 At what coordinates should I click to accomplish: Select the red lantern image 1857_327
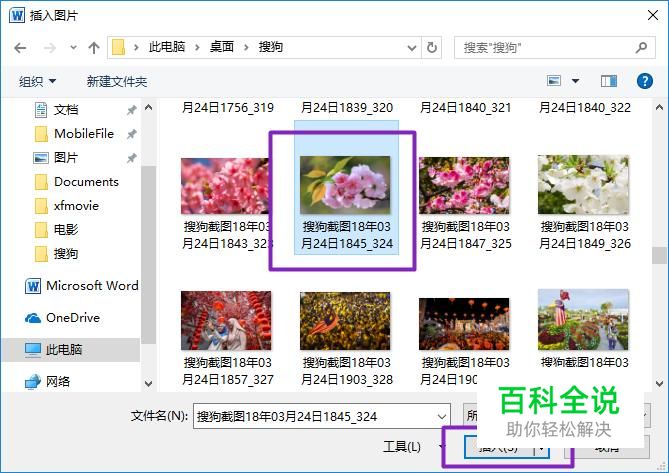226,321
